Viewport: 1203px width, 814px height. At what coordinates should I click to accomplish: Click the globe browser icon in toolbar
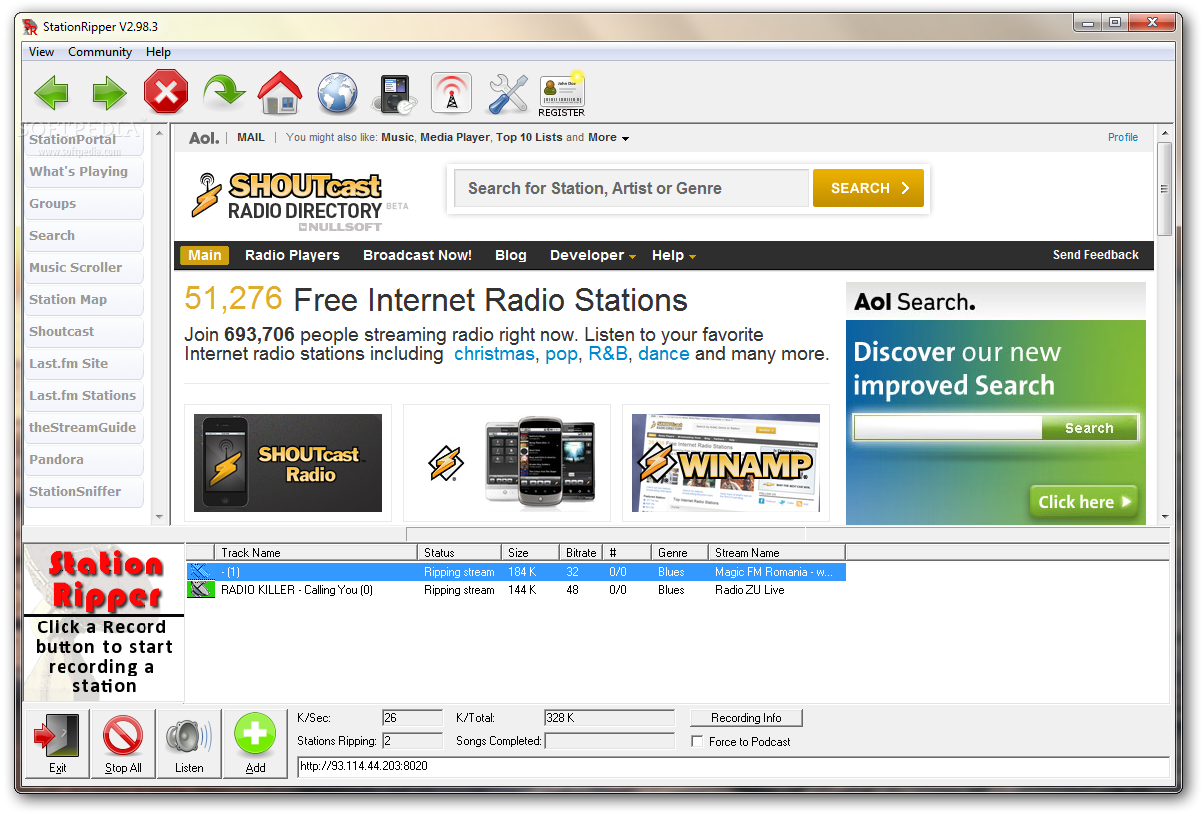[338, 94]
